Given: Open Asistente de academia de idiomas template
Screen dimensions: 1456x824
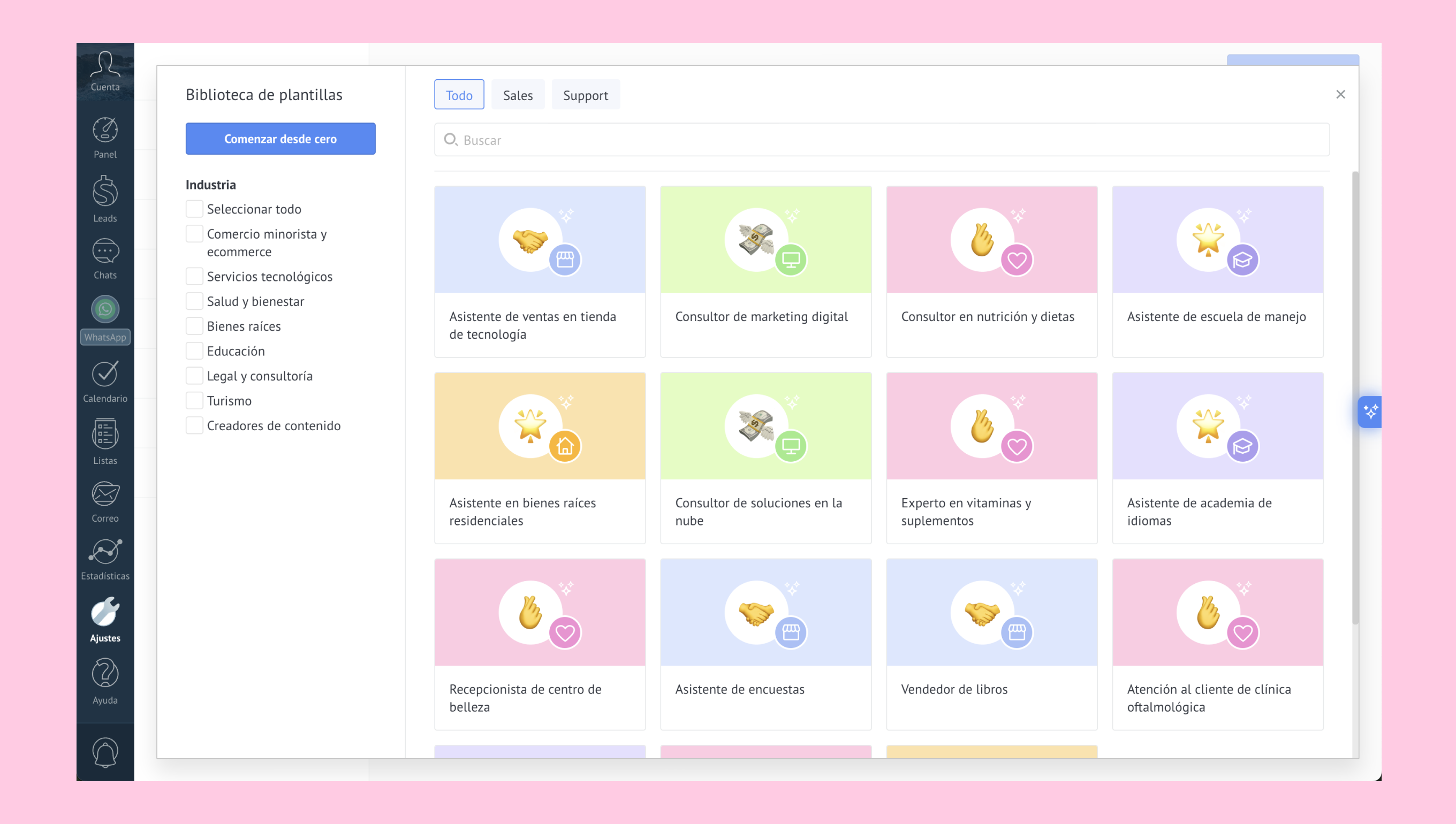Looking at the screenshot, I should point(1217,458).
